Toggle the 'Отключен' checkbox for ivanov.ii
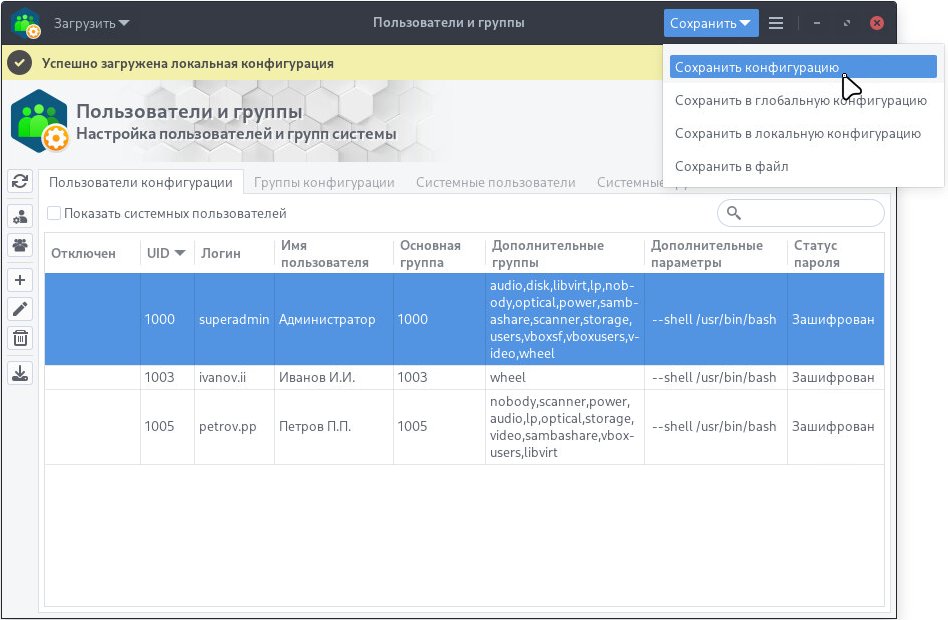 (91, 377)
